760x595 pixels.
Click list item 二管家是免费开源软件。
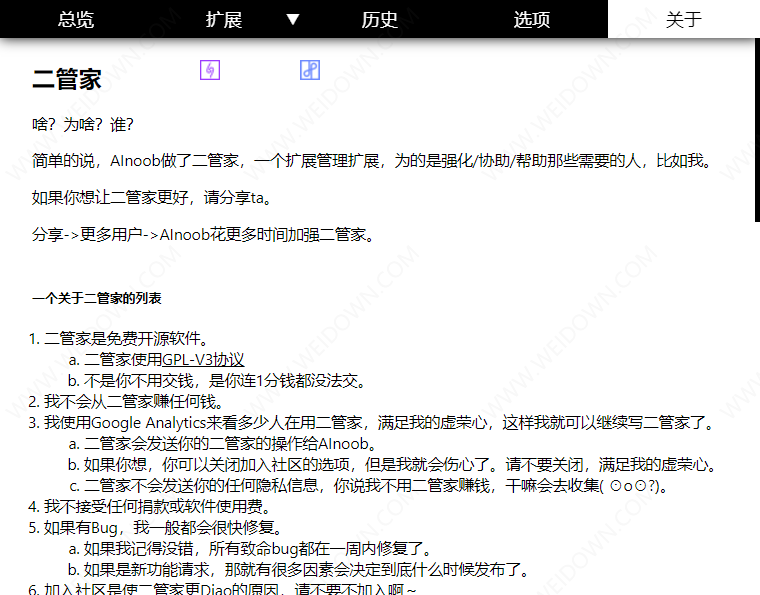click(x=126, y=338)
